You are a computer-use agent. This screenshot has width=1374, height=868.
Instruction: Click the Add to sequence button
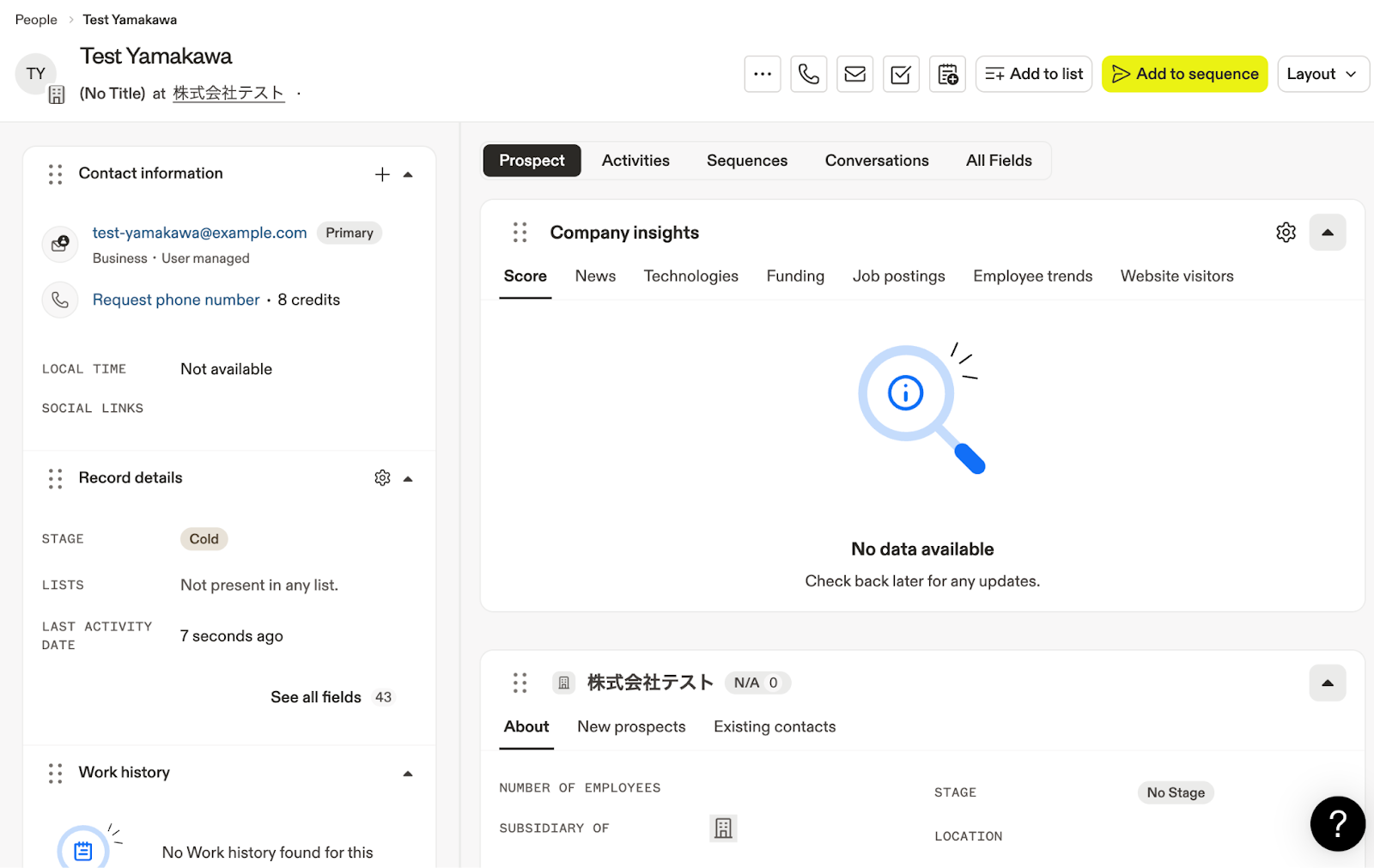tap(1184, 74)
